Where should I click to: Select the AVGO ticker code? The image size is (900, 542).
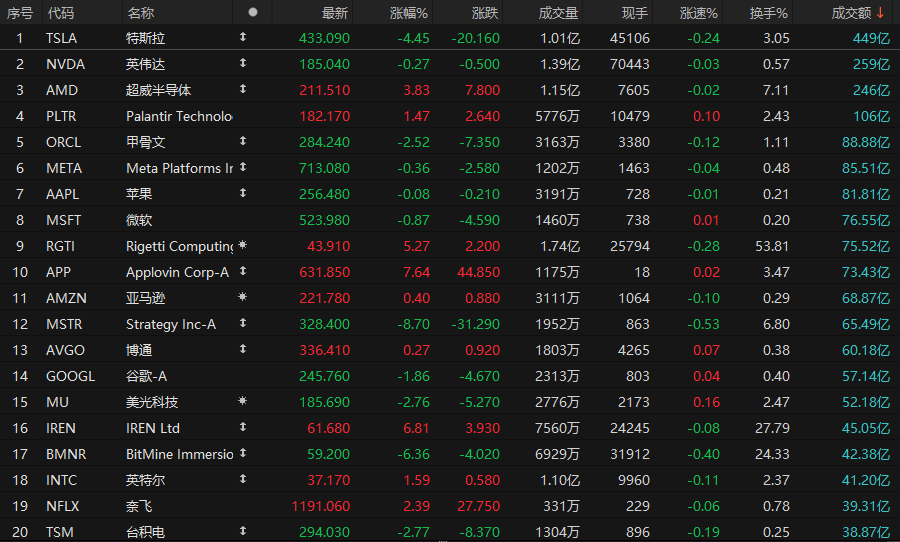click(x=65, y=350)
